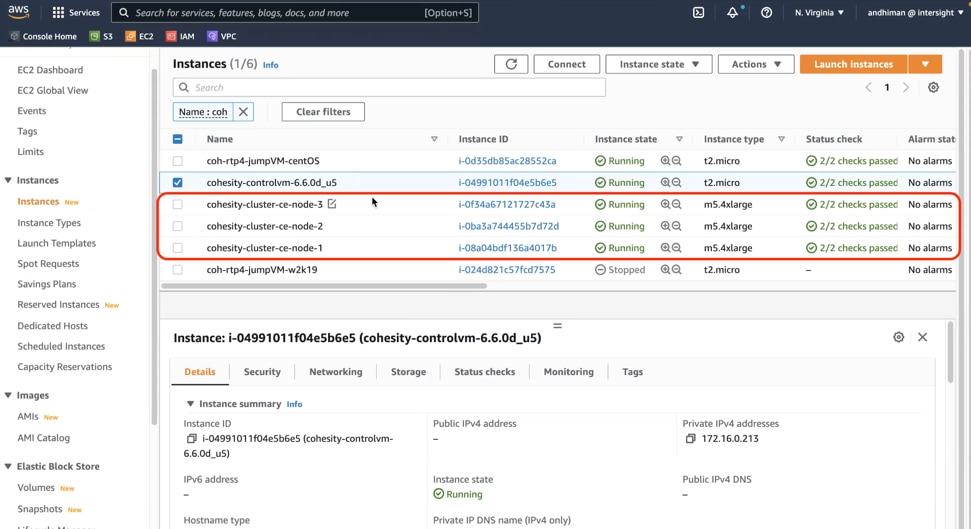The height and width of the screenshot is (529, 971).
Task: Collapse the Instances sidebar section
Action: click(x=8, y=180)
